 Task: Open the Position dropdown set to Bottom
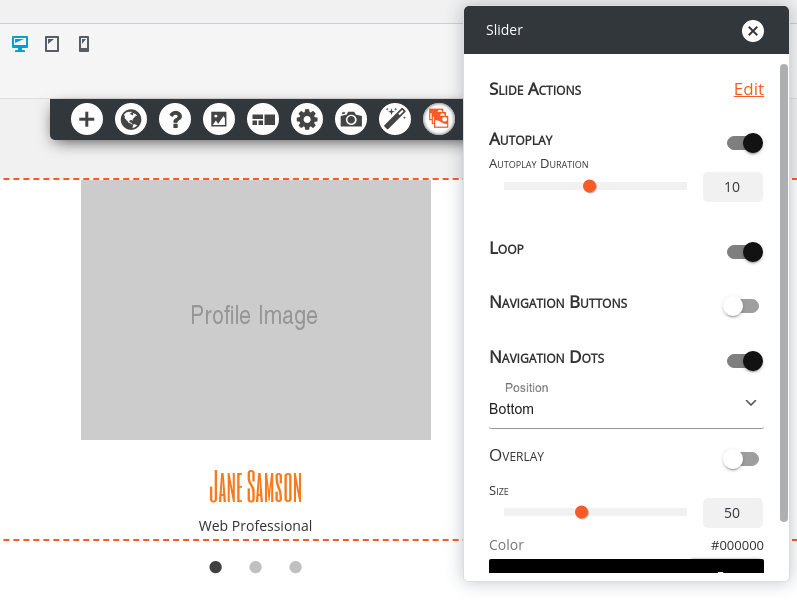point(626,405)
